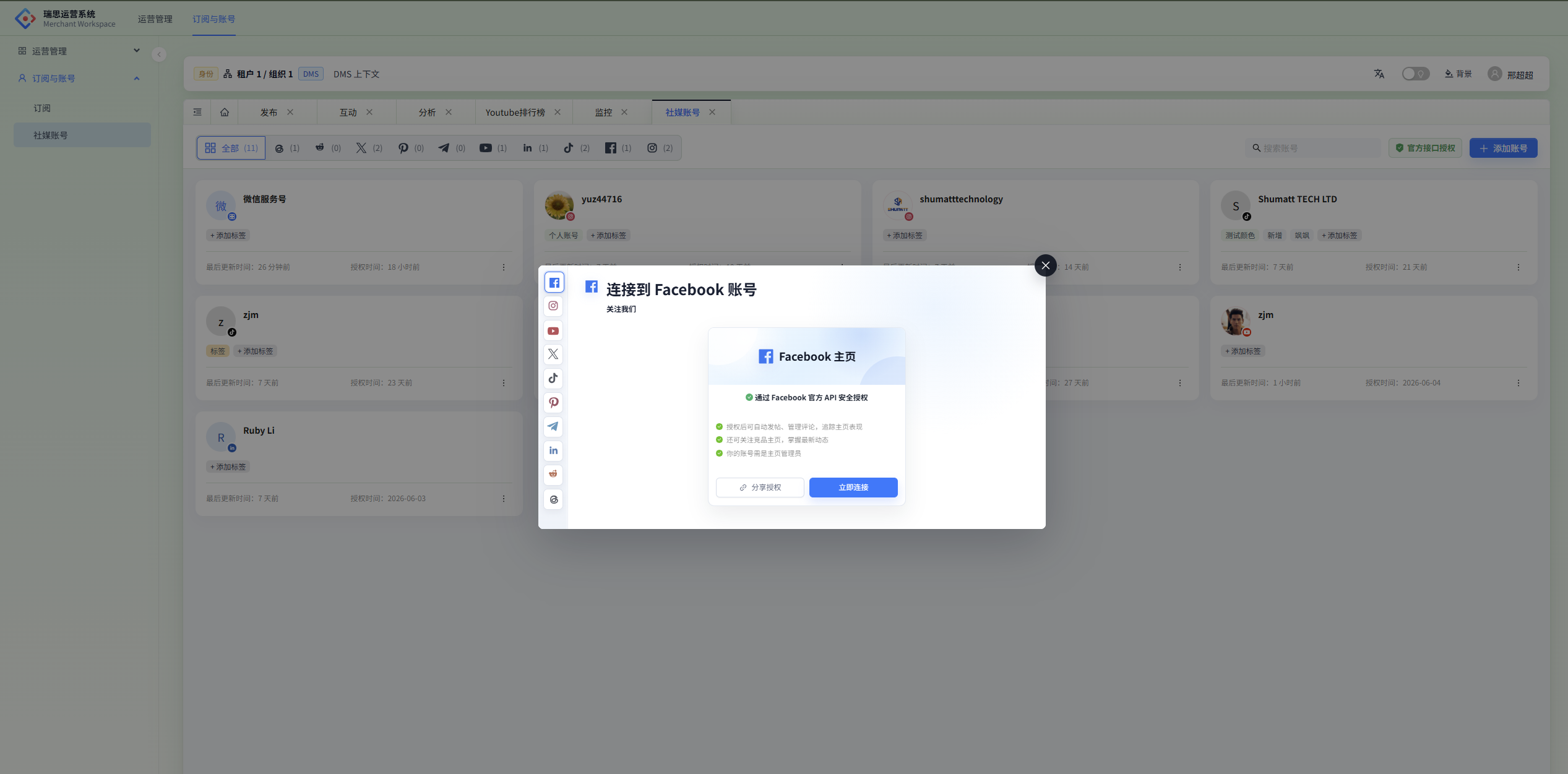Click the 添加账号 button
1568x774 pixels.
click(1503, 148)
